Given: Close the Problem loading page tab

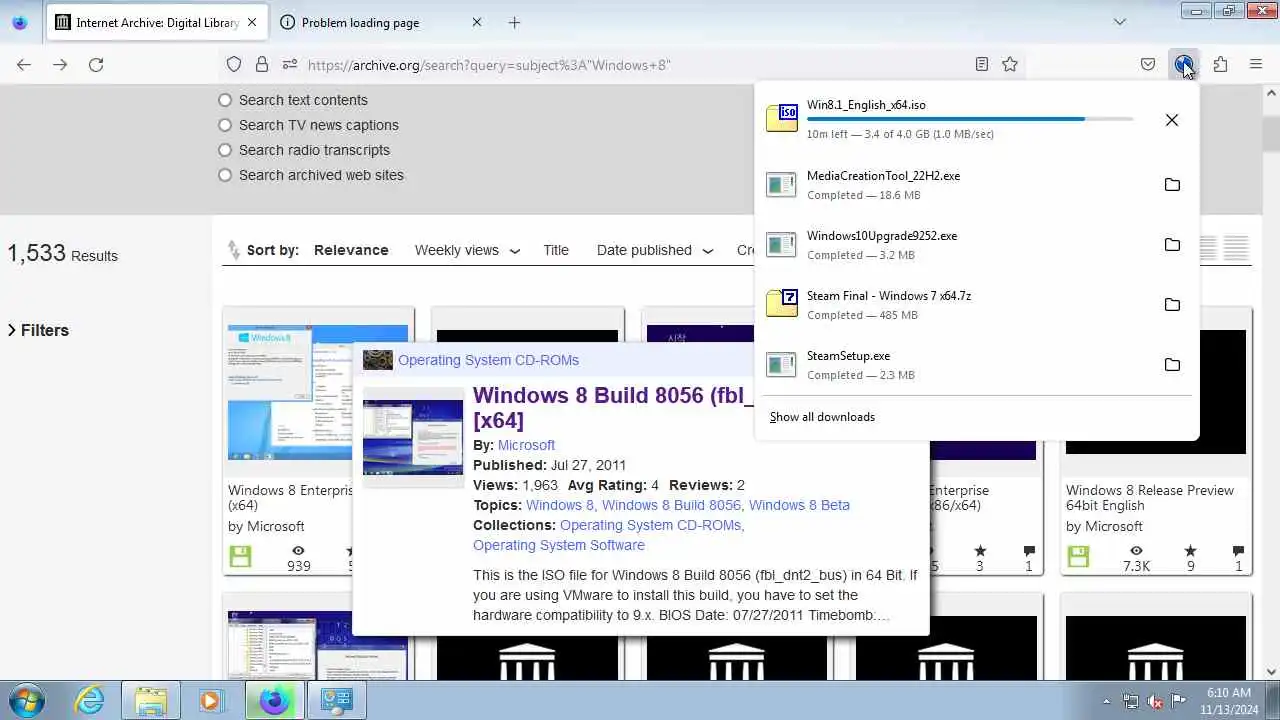Looking at the screenshot, I should click(x=476, y=22).
